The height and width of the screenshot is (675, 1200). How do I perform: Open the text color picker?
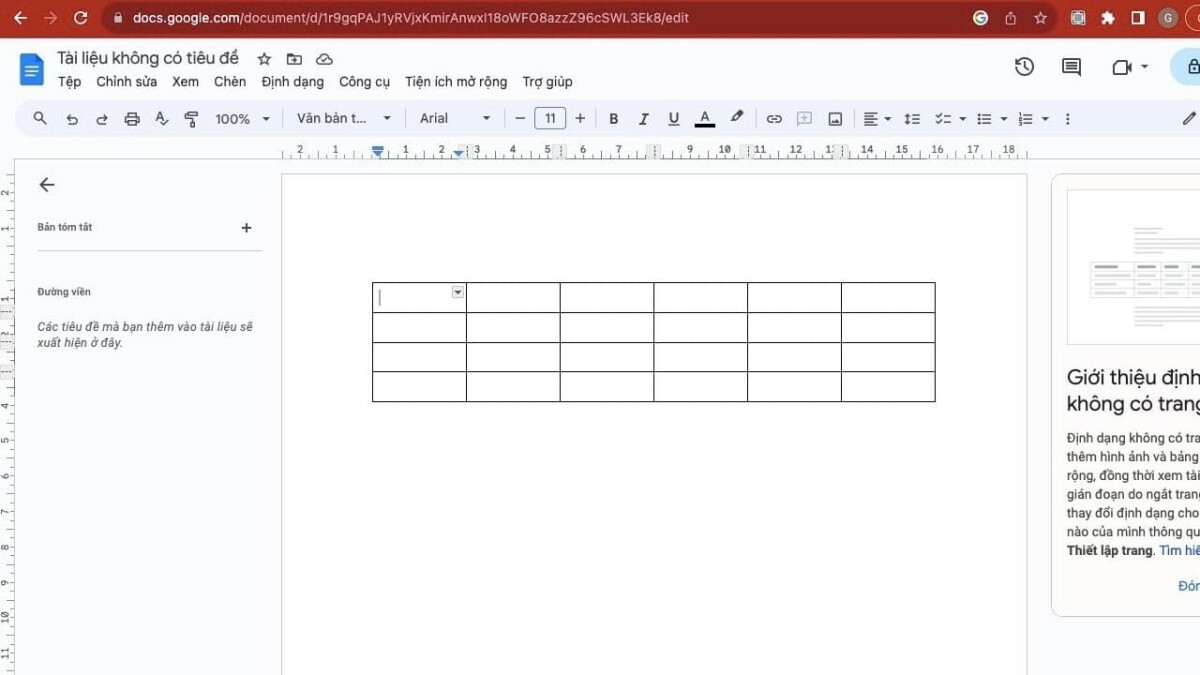click(x=705, y=119)
